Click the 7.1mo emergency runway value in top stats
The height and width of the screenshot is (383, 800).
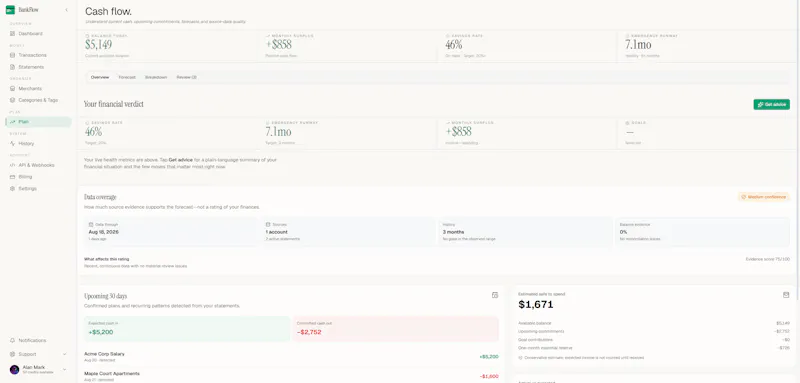[x=638, y=45]
